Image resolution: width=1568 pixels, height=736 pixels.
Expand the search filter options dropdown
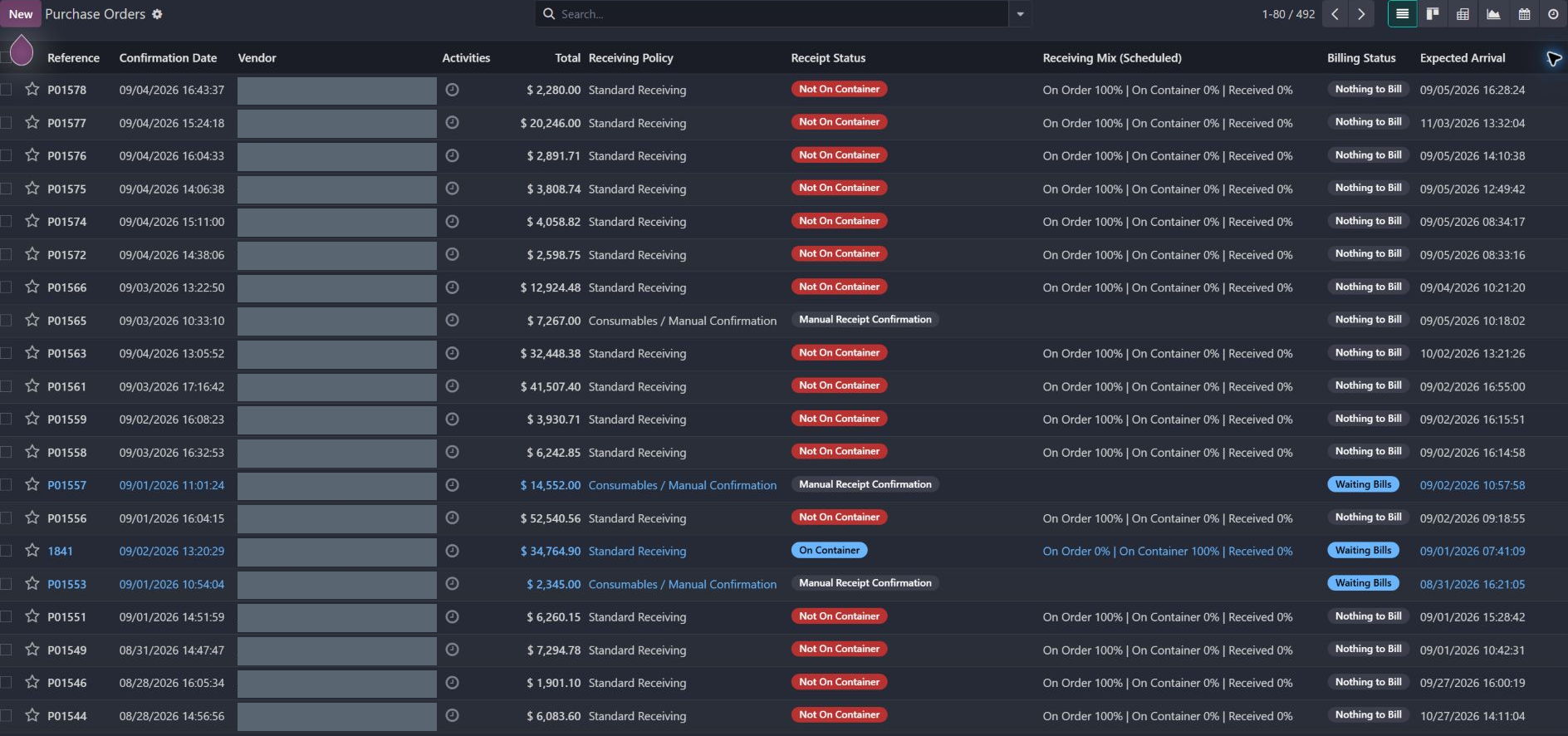tap(1020, 14)
